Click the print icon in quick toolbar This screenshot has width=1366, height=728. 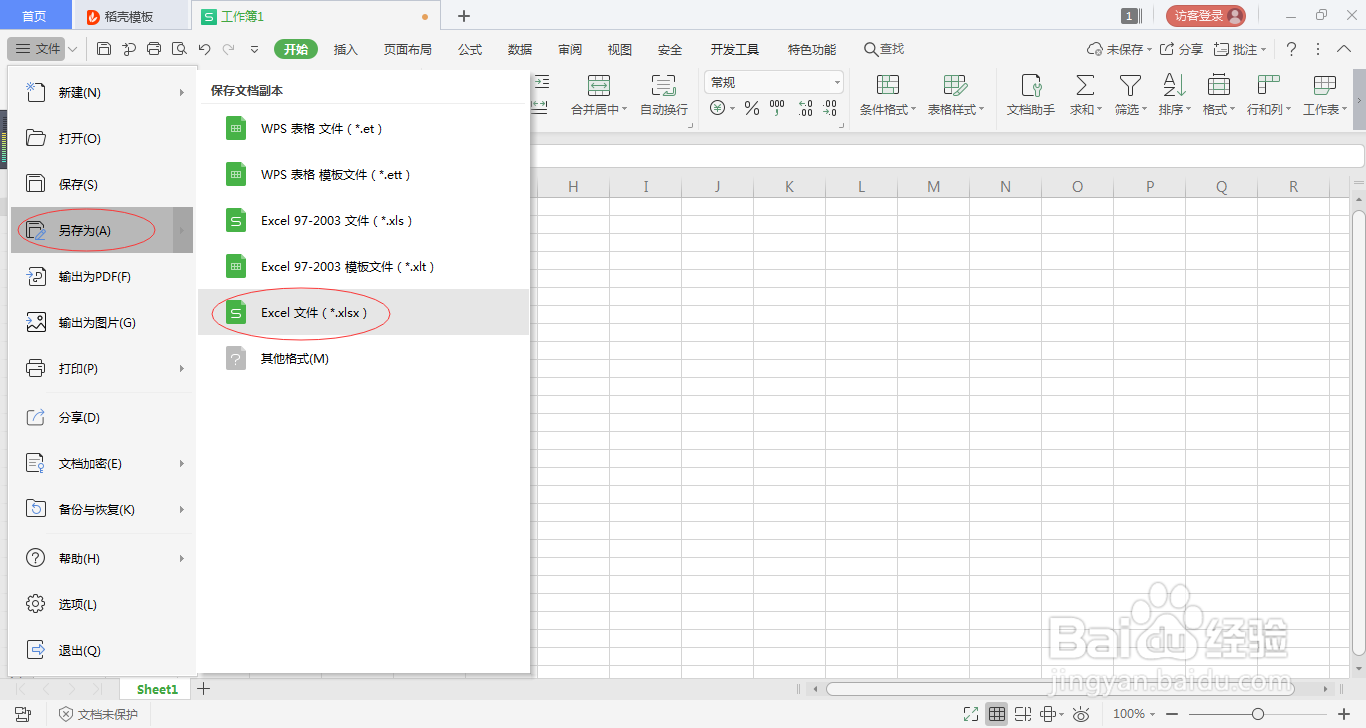[x=154, y=49]
